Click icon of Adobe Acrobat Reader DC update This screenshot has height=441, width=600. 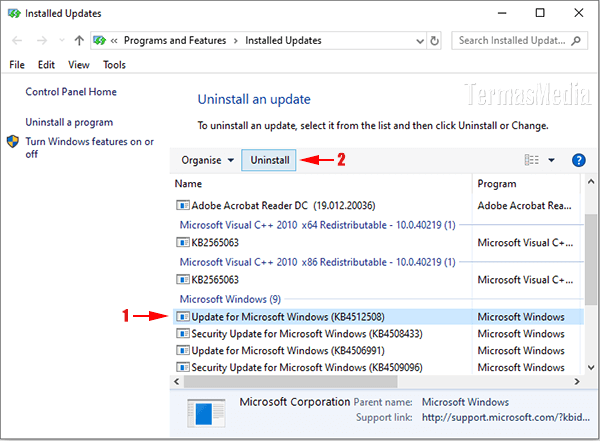point(183,206)
